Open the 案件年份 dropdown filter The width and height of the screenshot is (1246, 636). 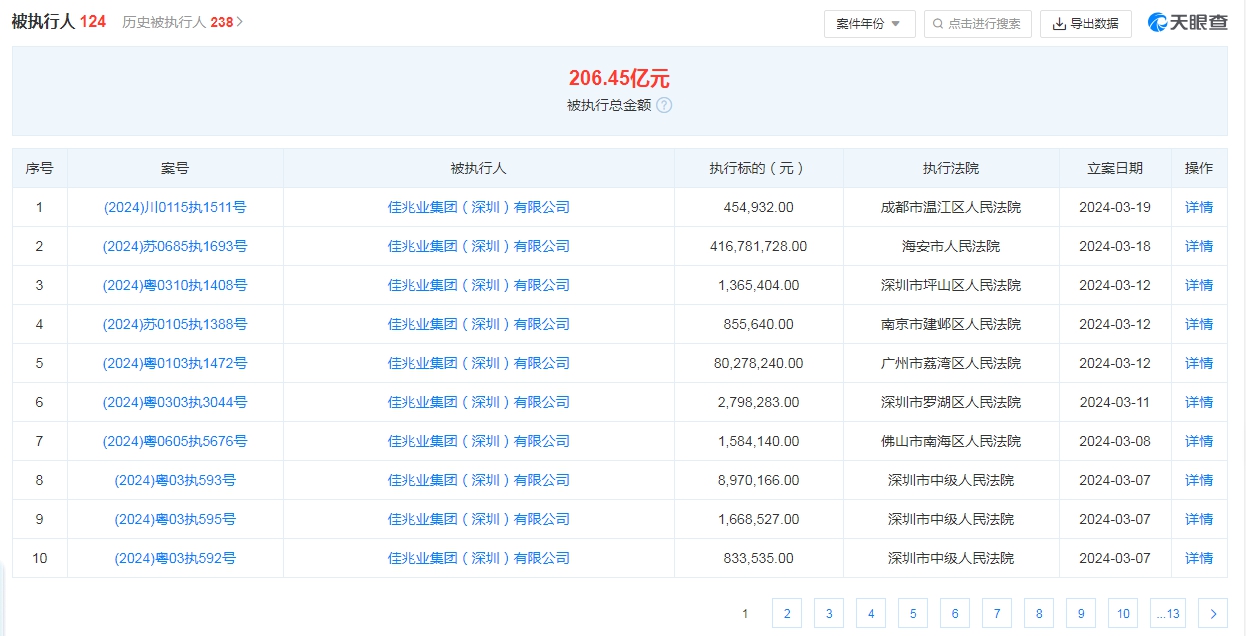pyautogui.click(x=869, y=24)
